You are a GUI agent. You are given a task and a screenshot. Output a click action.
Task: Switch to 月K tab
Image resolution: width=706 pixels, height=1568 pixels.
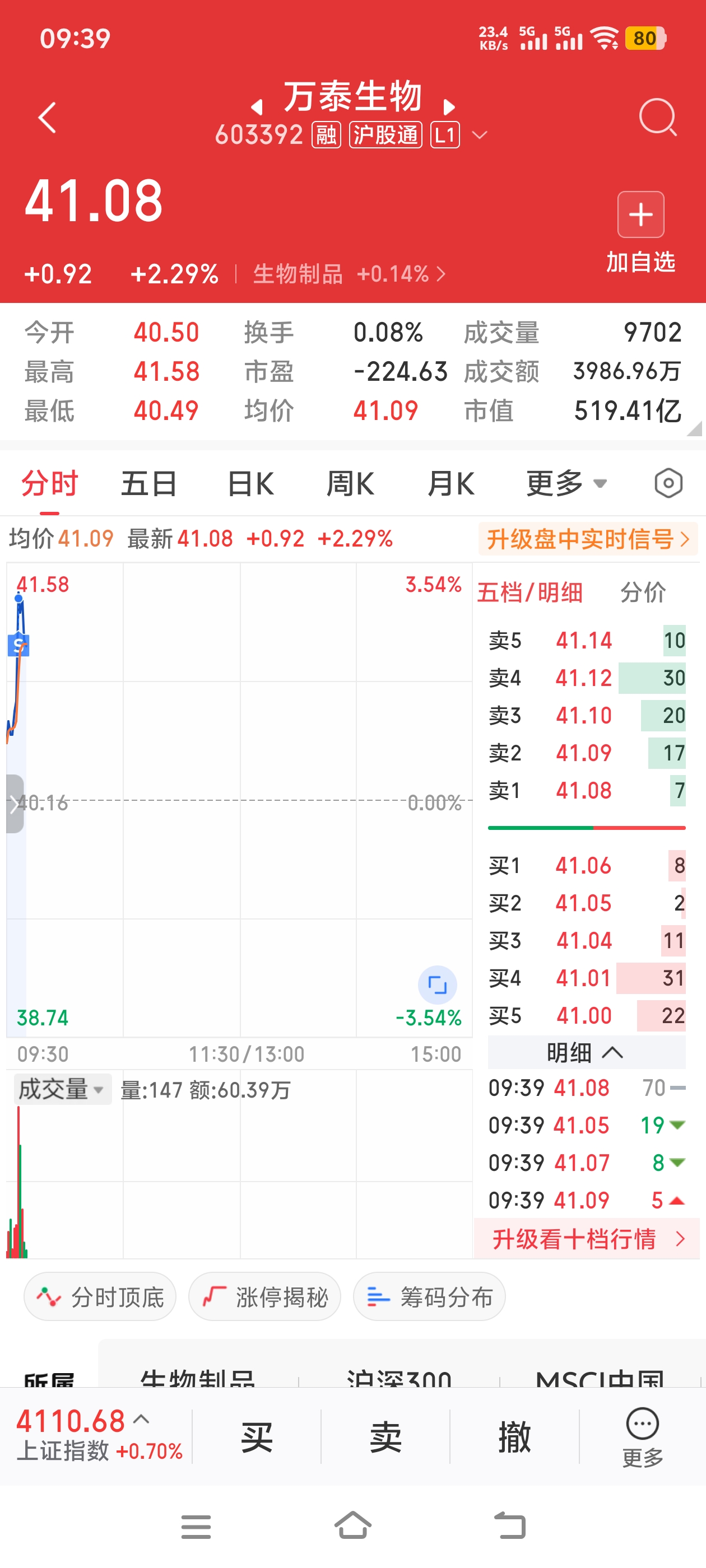pyautogui.click(x=450, y=484)
